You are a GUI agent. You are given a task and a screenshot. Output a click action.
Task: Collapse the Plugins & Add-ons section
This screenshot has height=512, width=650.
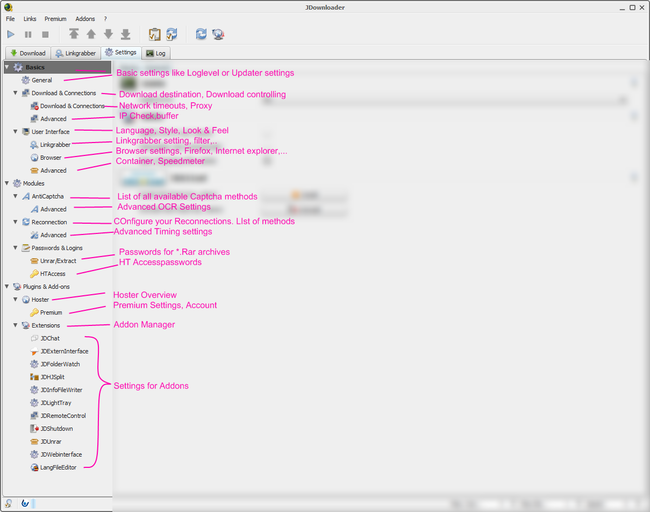click(7, 286)
